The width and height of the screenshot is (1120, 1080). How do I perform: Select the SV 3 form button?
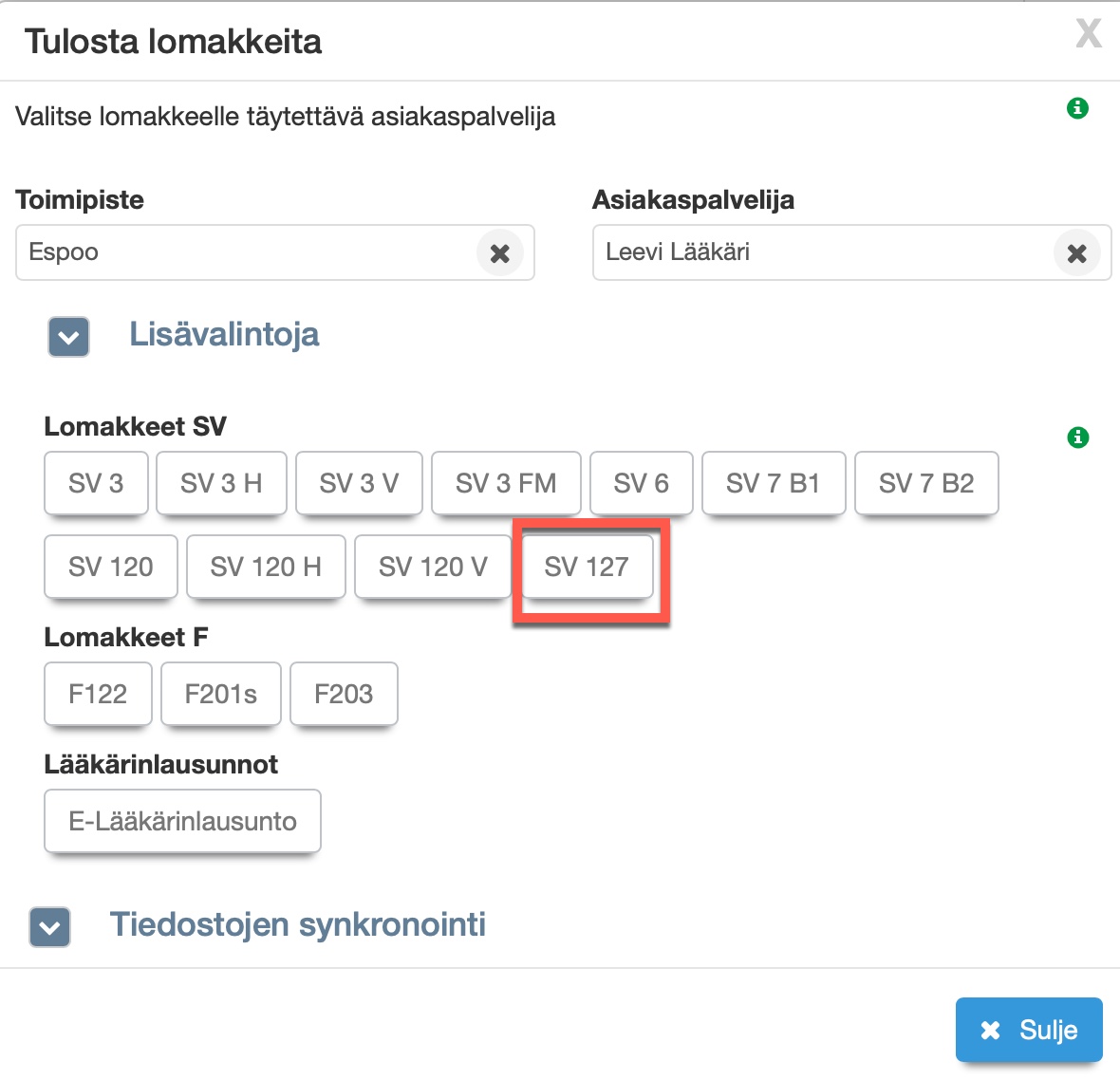[x=96, y=483]
